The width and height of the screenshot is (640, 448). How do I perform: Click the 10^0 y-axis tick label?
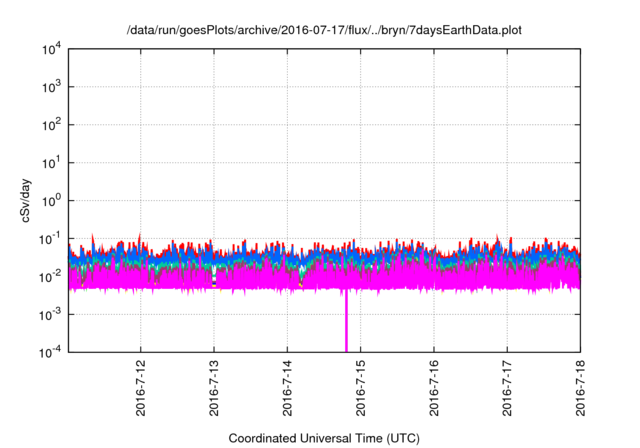[52, 201]
